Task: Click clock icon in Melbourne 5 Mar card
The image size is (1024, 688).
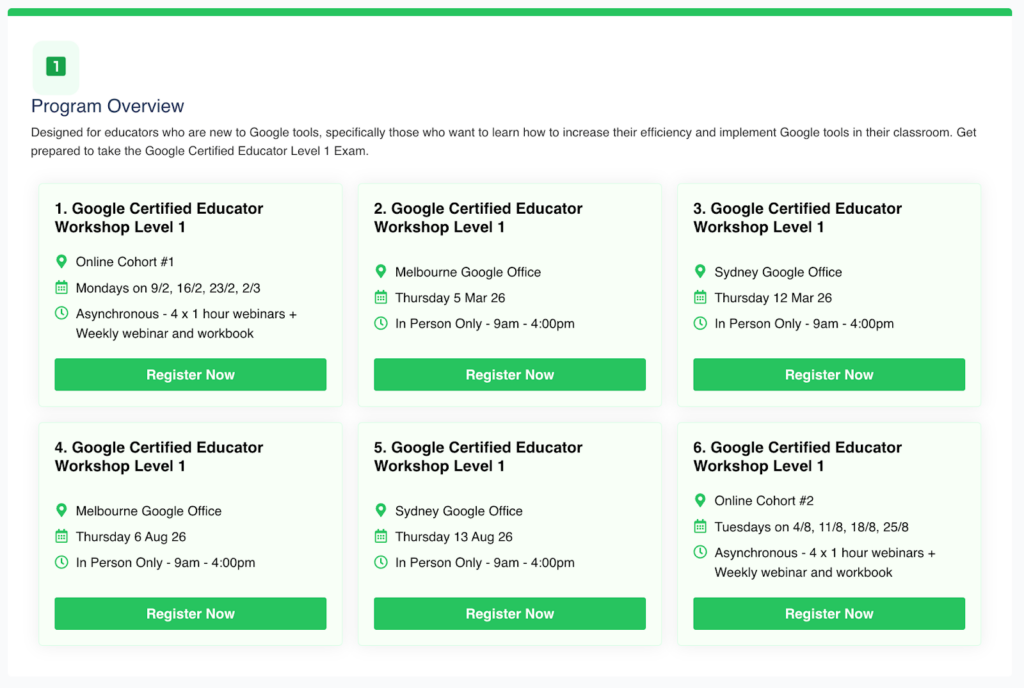Action: 380,324
